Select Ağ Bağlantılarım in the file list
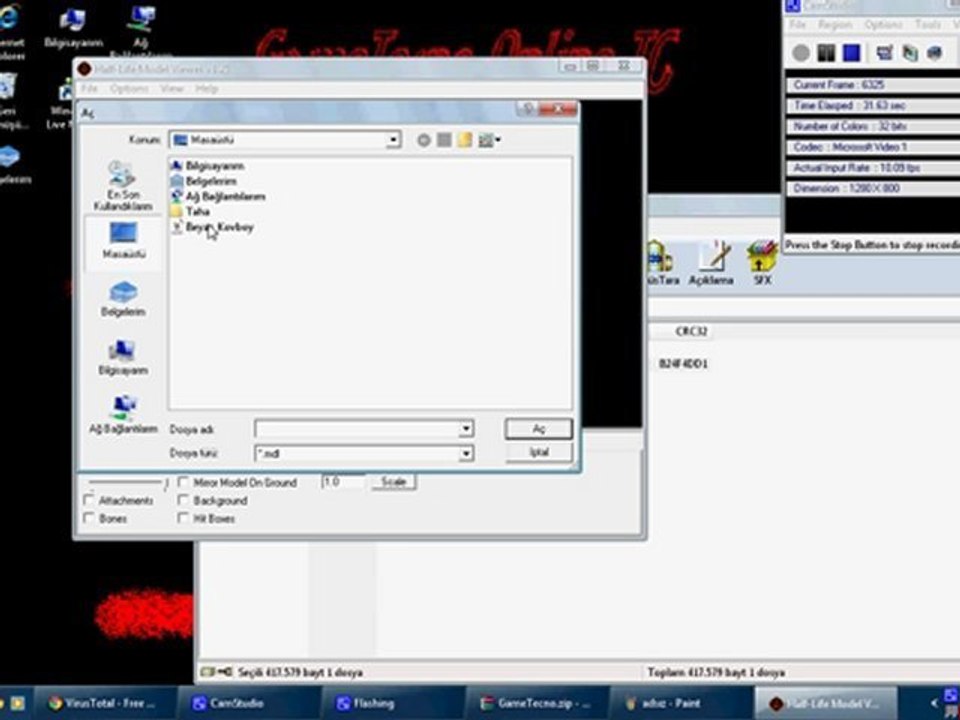The width and height of the screenshot is (960, 720). (x=219, y=197)
